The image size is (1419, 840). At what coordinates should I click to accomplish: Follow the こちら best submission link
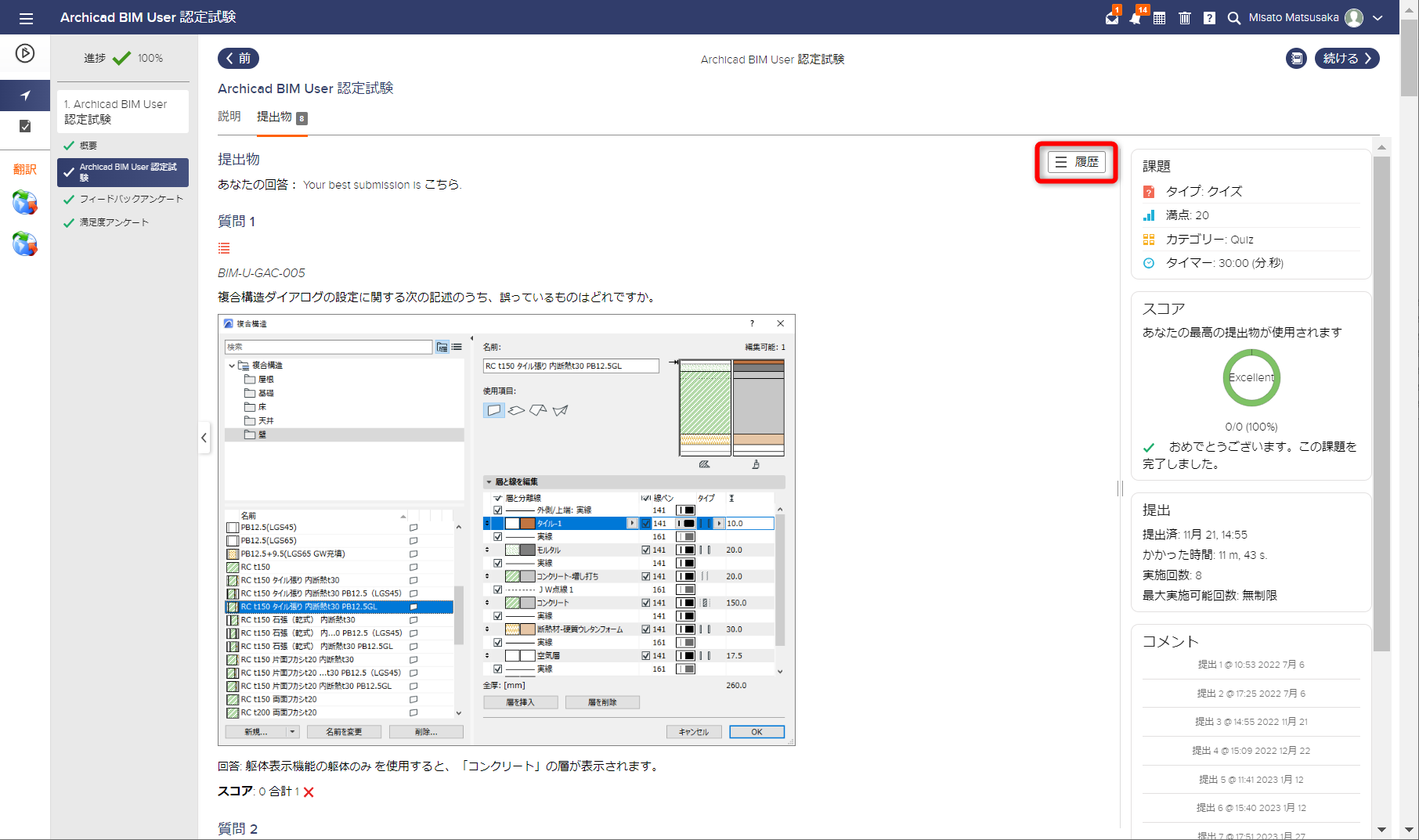pyautogui.click(x=442, y=185)
